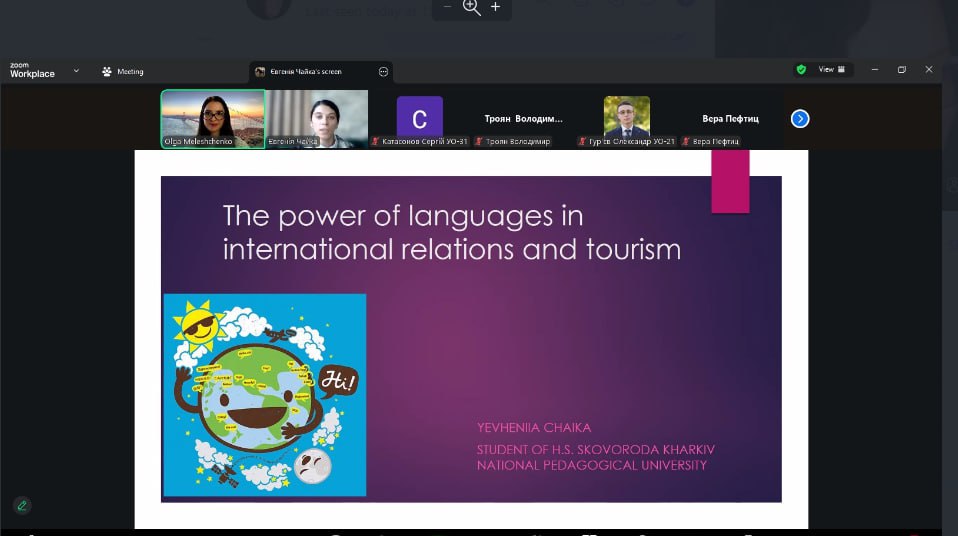Image resolution: width=958 pixels, height=536 pixels.
Task: Click the Zoom Workplace logo
Action: (32, 71)
